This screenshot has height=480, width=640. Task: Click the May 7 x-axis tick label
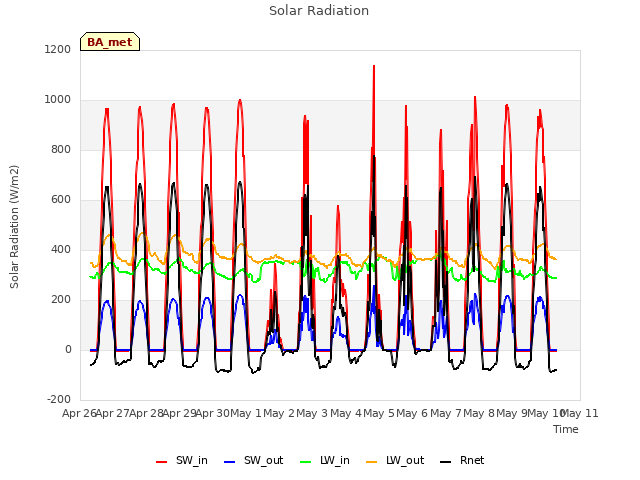coord(446,413)
